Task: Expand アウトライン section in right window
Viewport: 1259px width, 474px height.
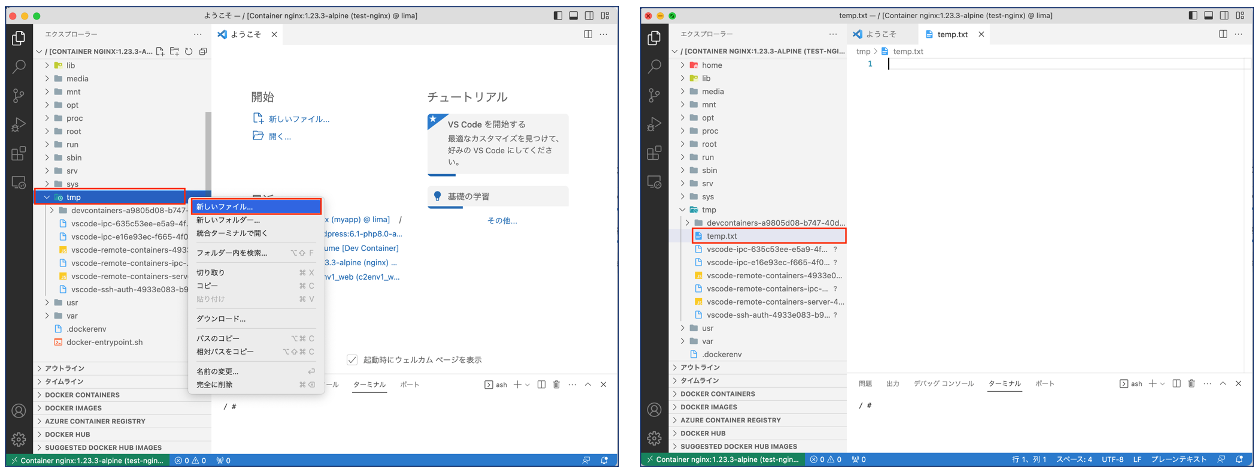Action: (759, 368)
